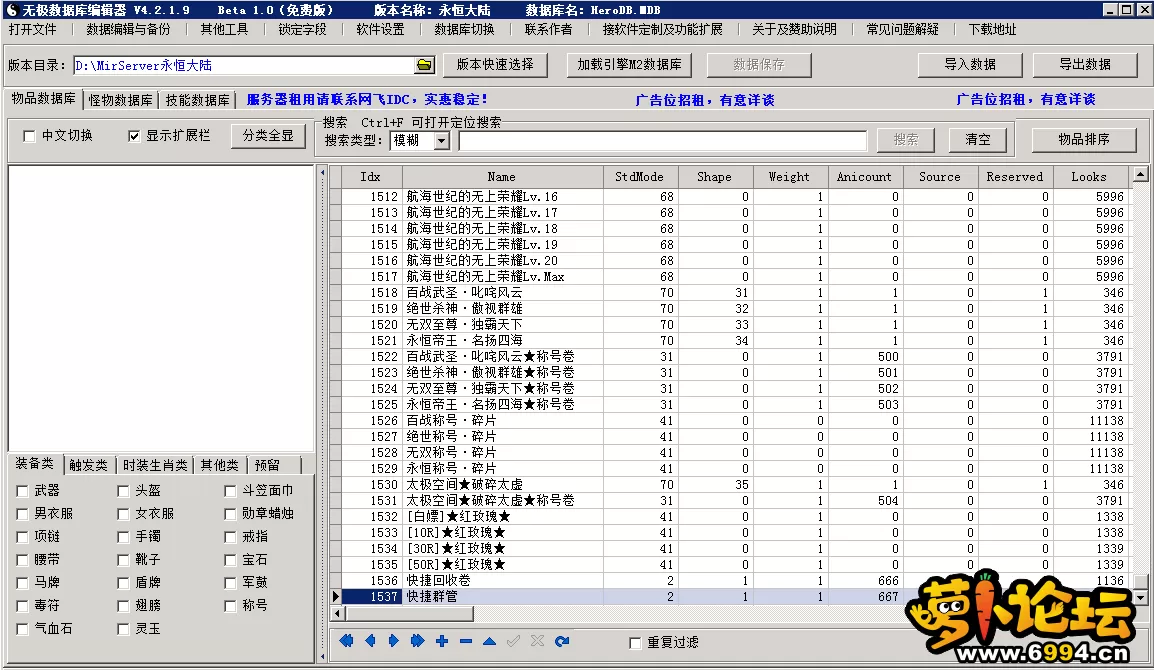Click the application title bar icon
Screen dimensions: 1154x670
[11, 10]
